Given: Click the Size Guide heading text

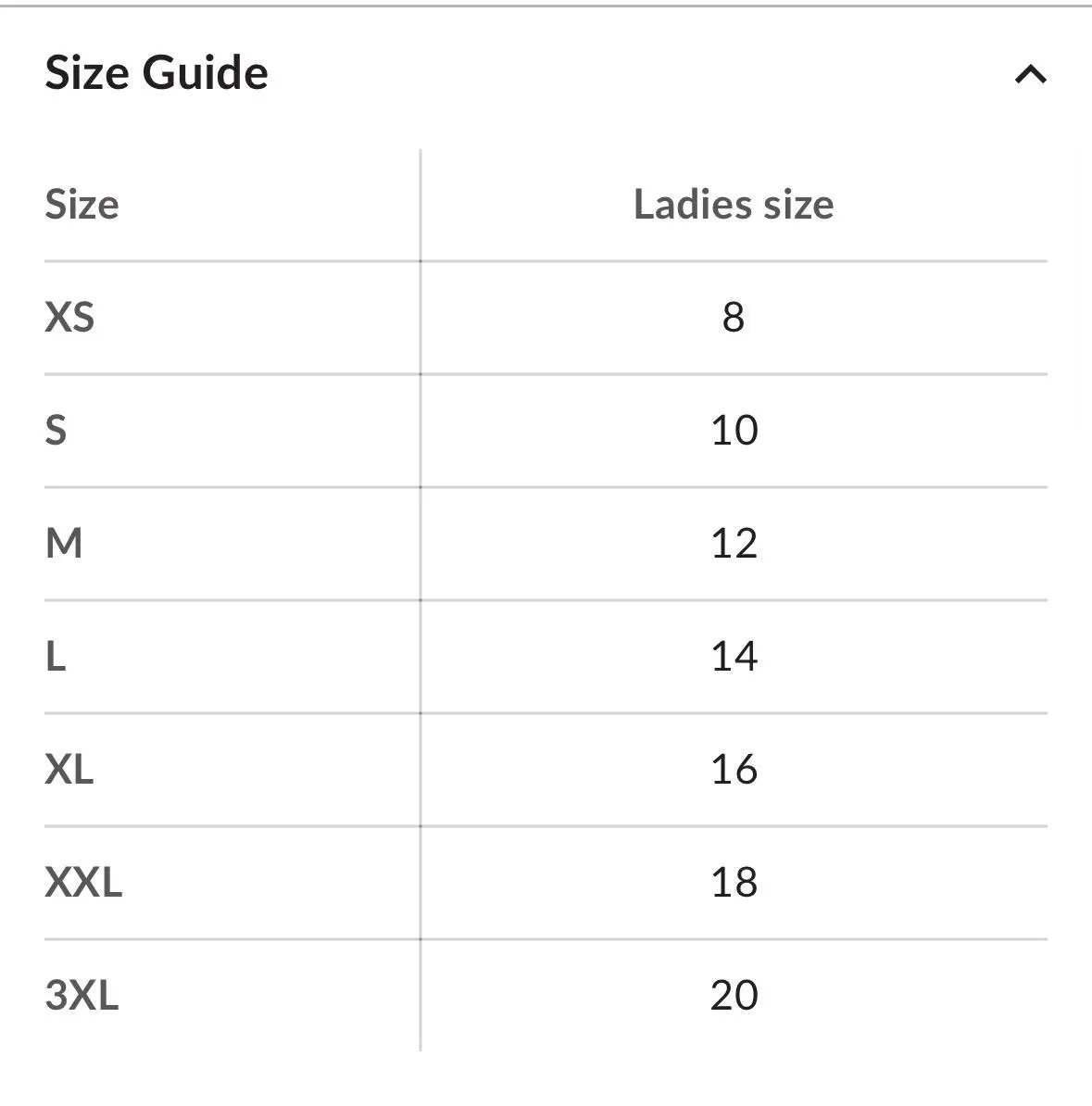Looking at the screenshot, I should (x=157, y=72).
